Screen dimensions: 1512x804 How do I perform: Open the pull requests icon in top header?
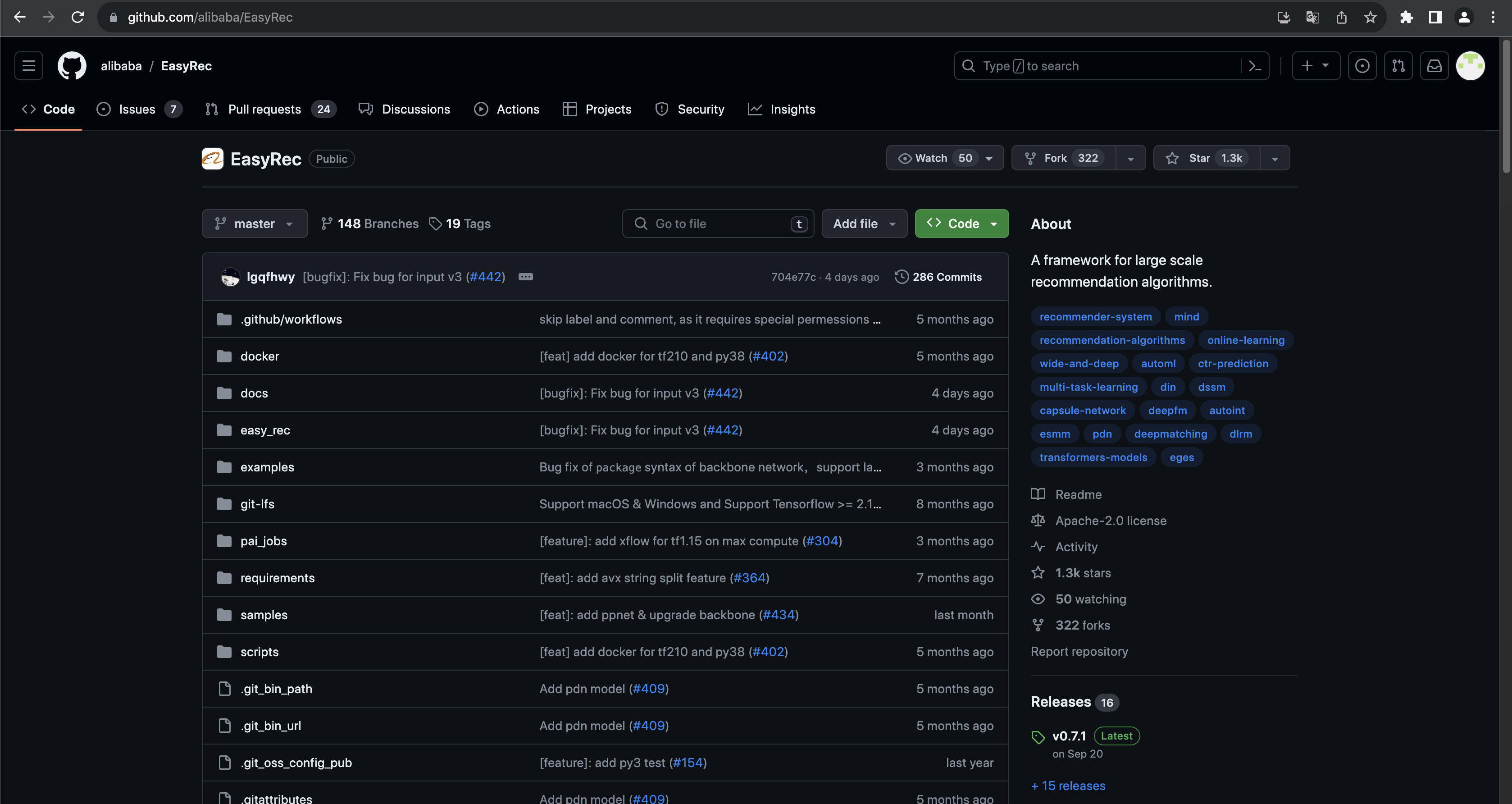click(1398, 66)
